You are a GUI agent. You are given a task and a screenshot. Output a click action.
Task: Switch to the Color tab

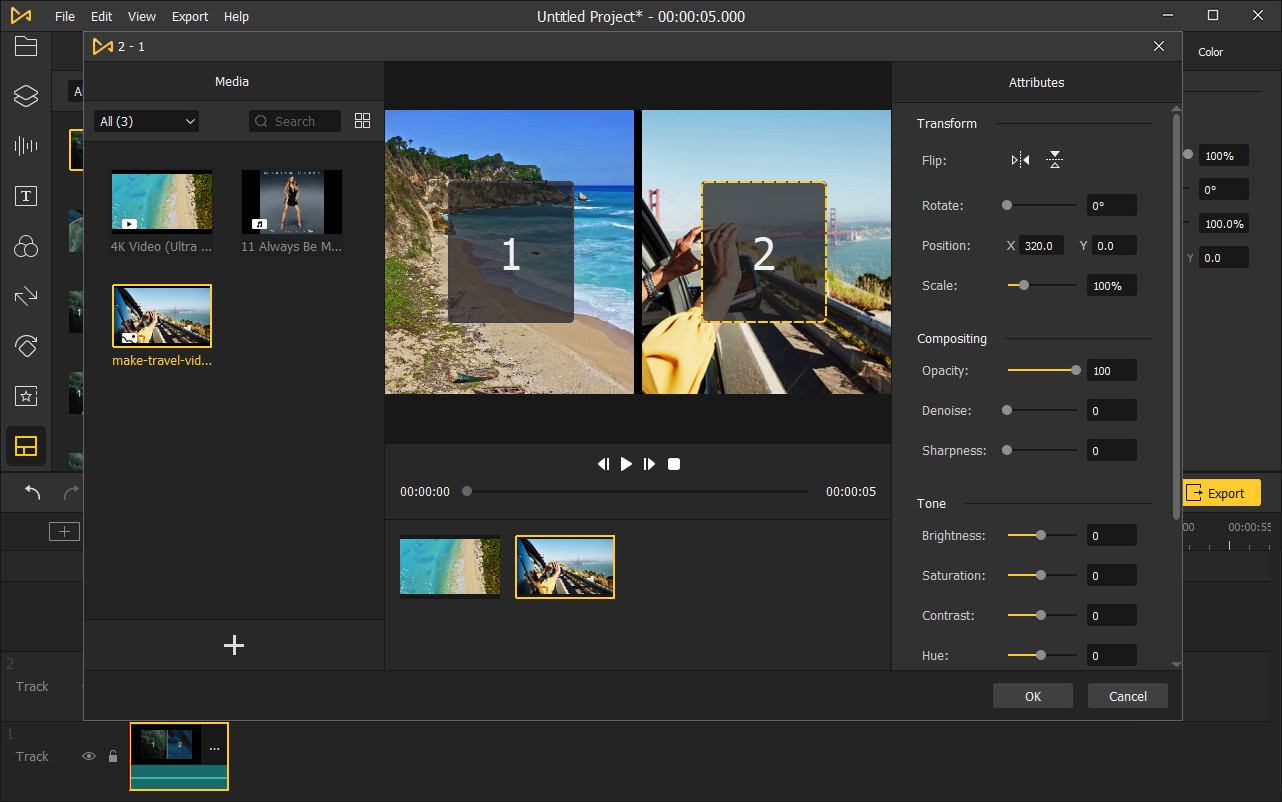pyautogui.click(x=1209, y=51)
